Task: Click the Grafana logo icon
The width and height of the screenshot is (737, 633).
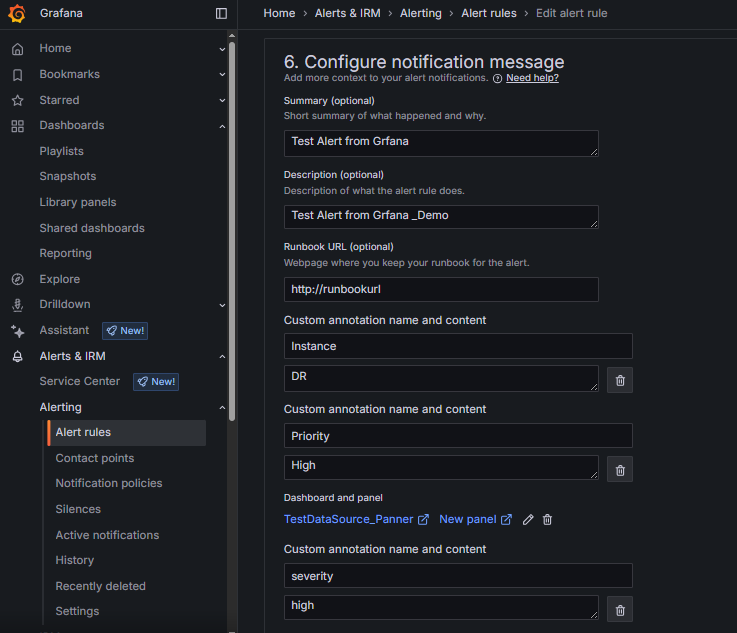Action: (17, 13)
